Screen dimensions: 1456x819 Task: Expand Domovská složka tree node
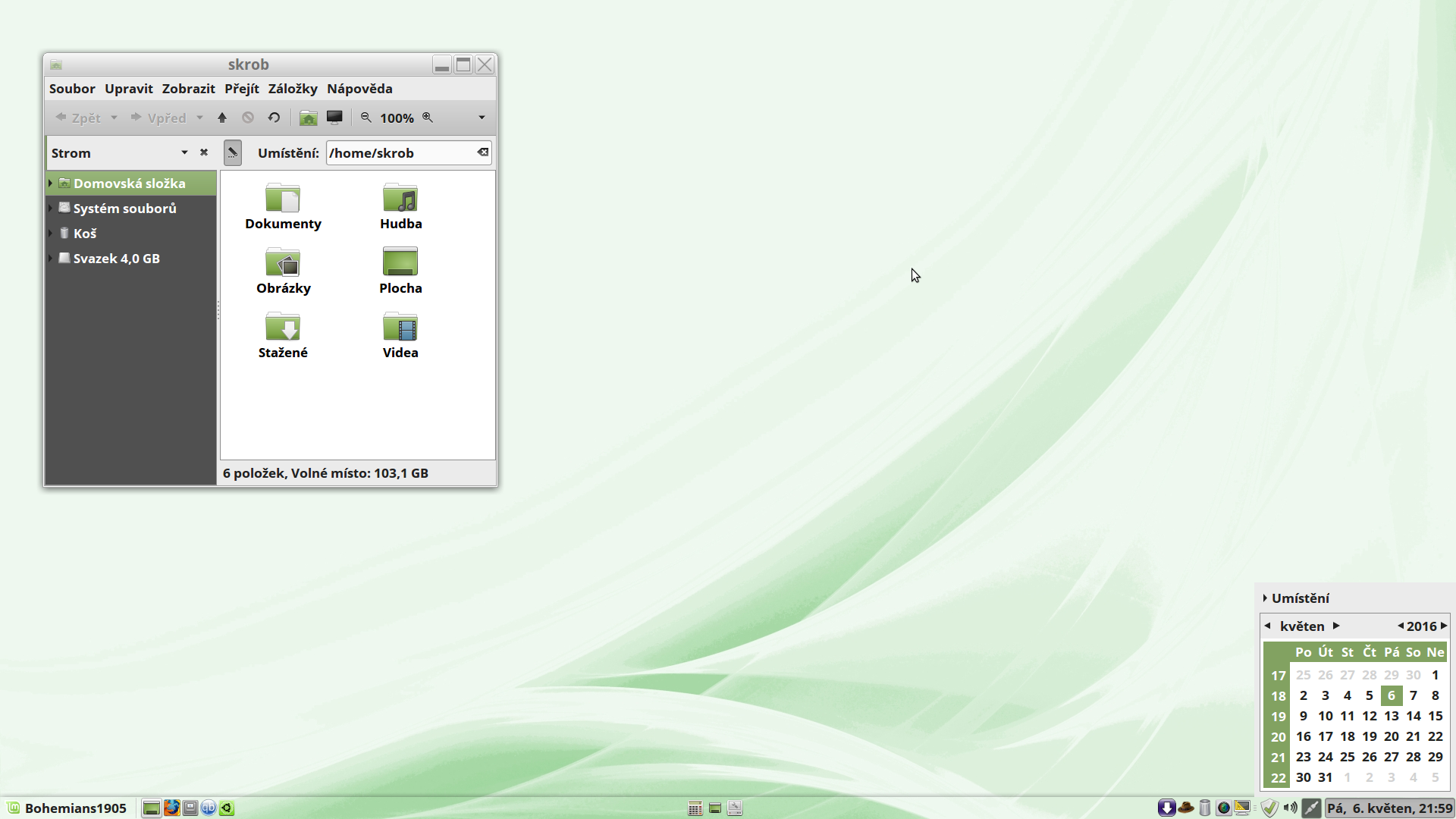(x=51, y=183)
